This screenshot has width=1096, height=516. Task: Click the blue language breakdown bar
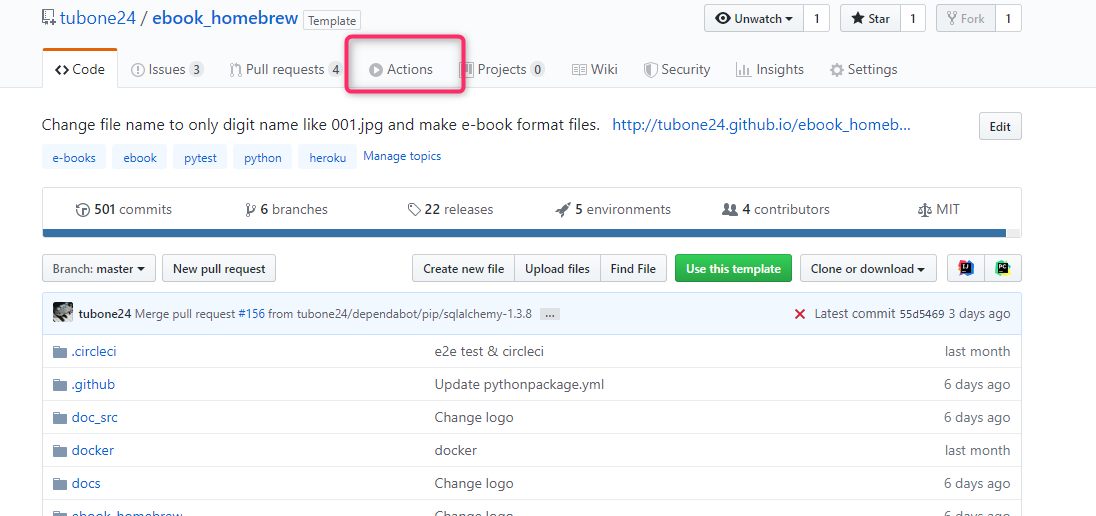[524, 233]
